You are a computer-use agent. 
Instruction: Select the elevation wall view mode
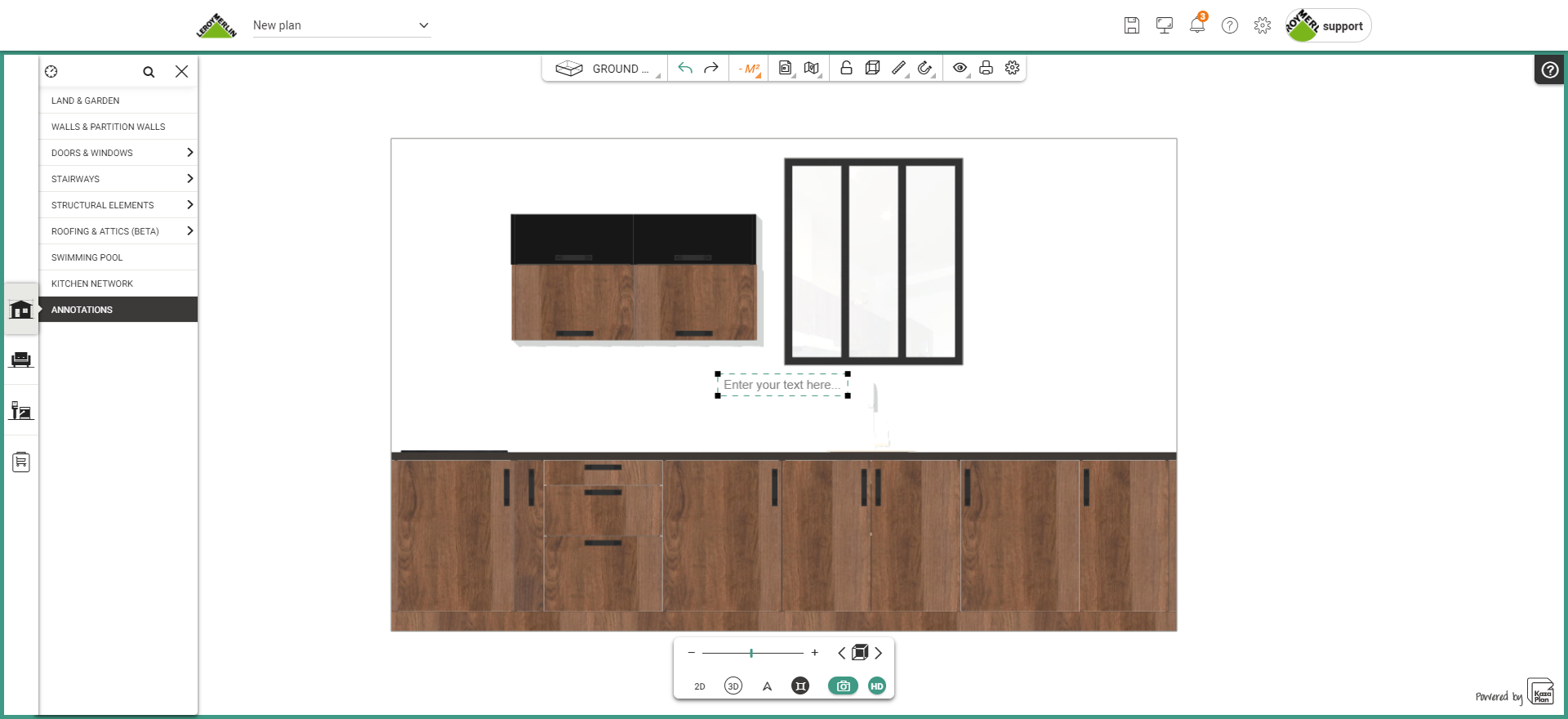pyautogui.click(x=800, y=686)
